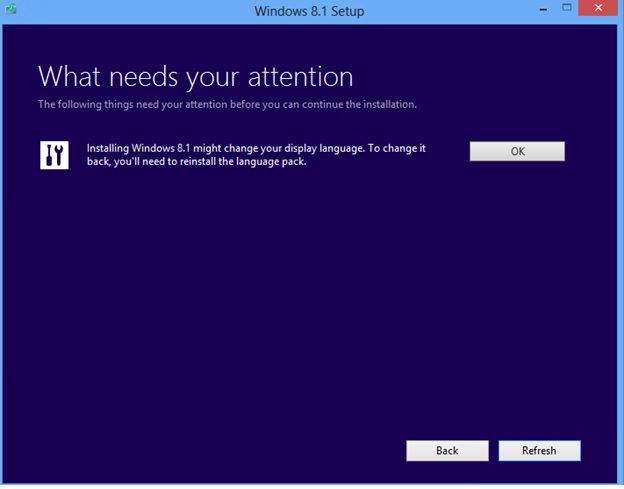Open the Setup system menu icon in title bar
This screenshot has width=624, height=489.
11,8
